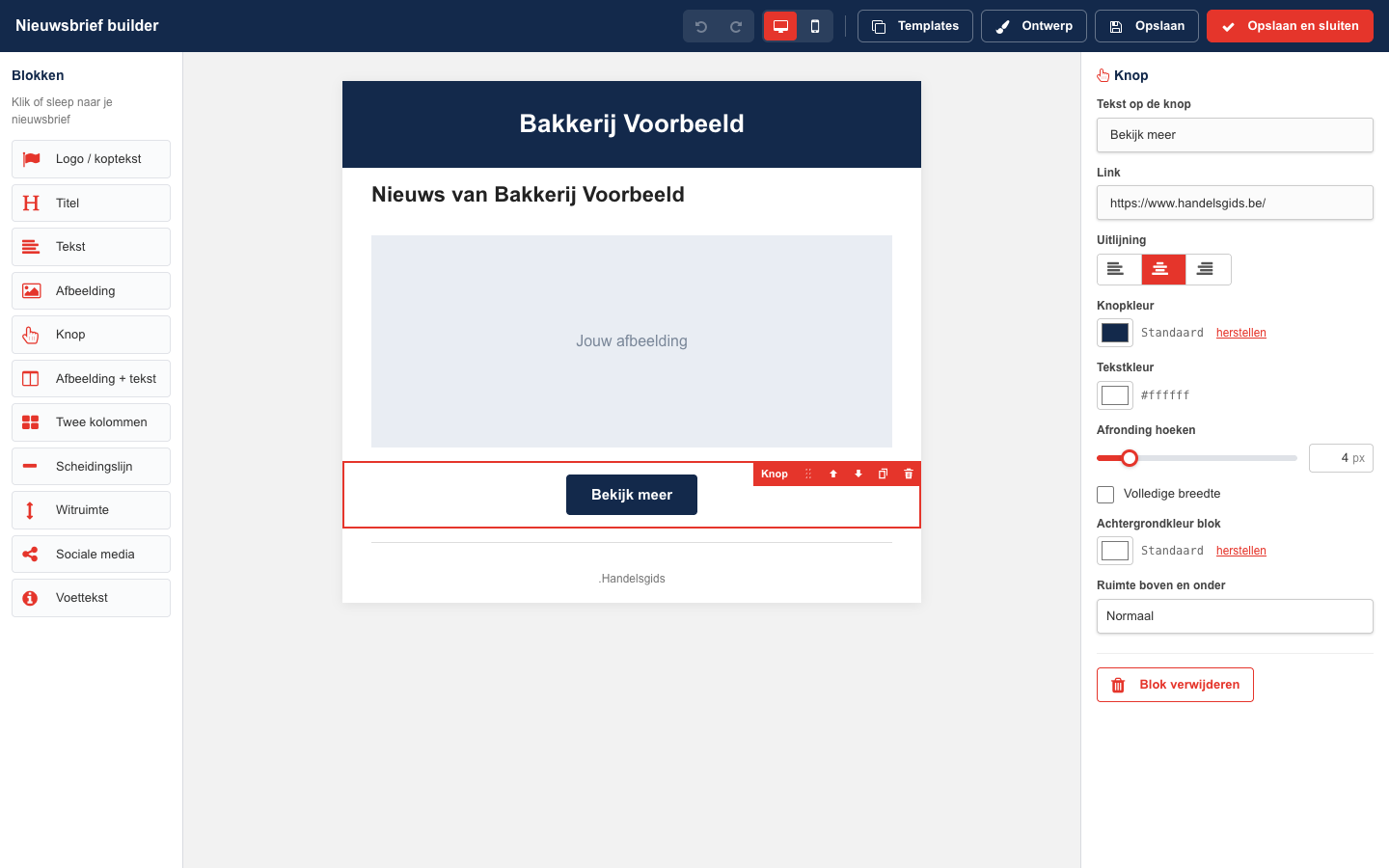Add a Logo / koptekst block

tap(91, 159)
